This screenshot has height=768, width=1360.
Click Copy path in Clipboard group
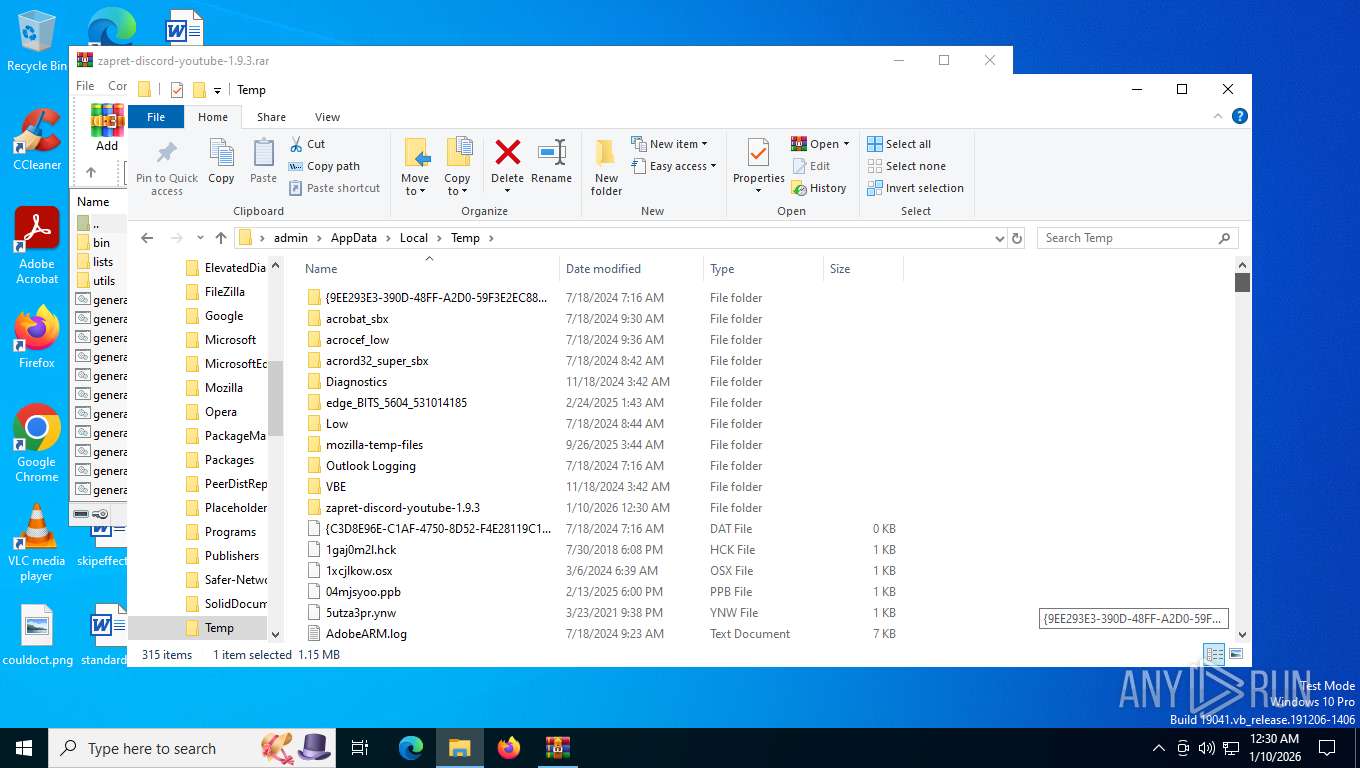(x=324, y=166)
